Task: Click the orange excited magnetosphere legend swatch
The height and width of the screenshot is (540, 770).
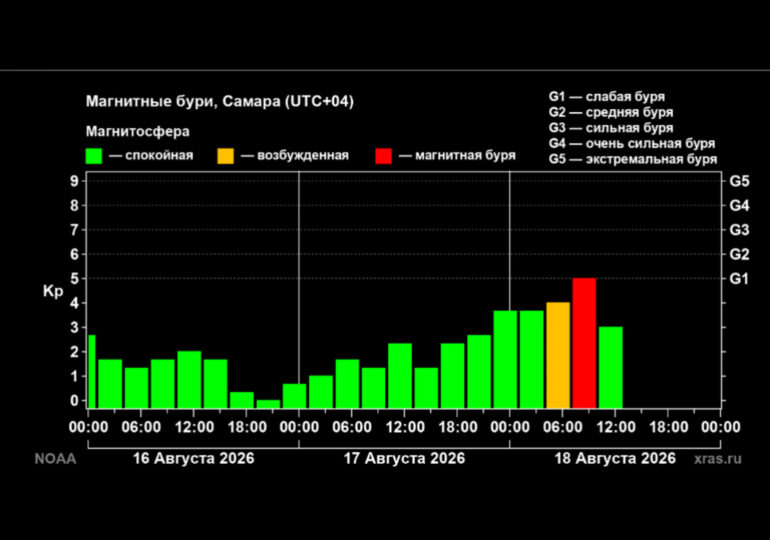Action: (x=225, y=156)
